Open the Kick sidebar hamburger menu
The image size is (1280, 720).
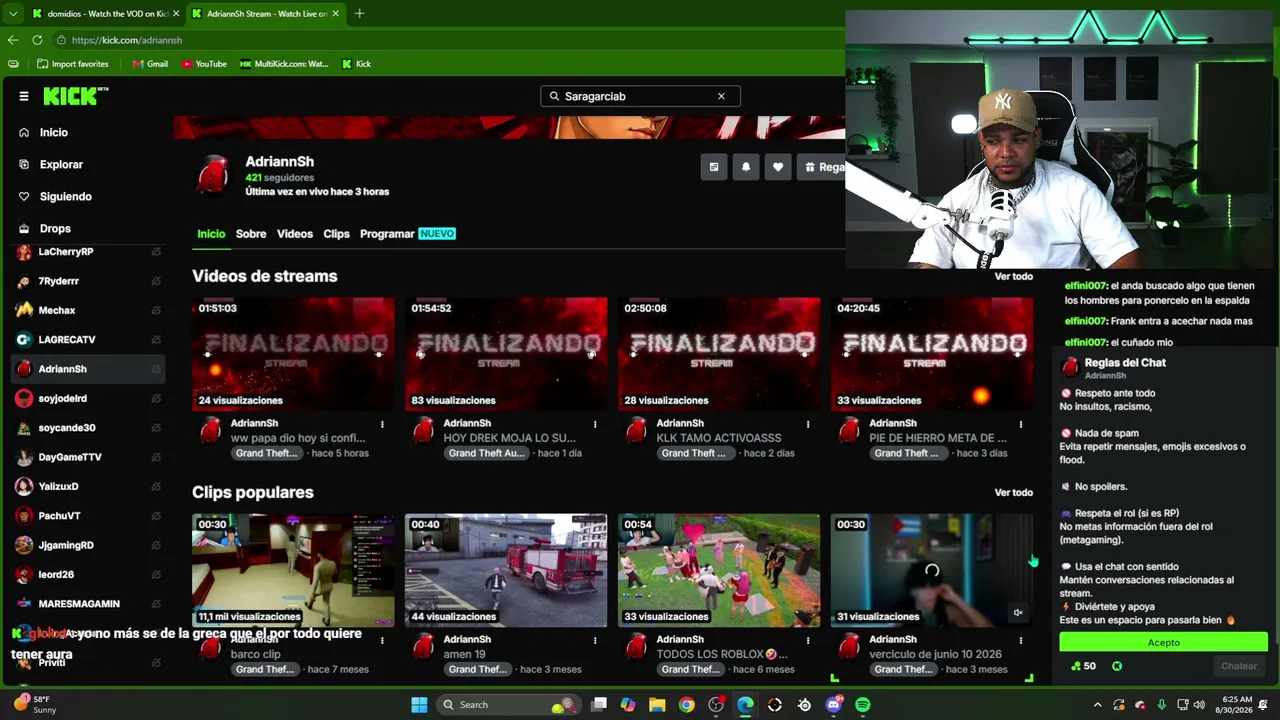(x=24, y=96)
